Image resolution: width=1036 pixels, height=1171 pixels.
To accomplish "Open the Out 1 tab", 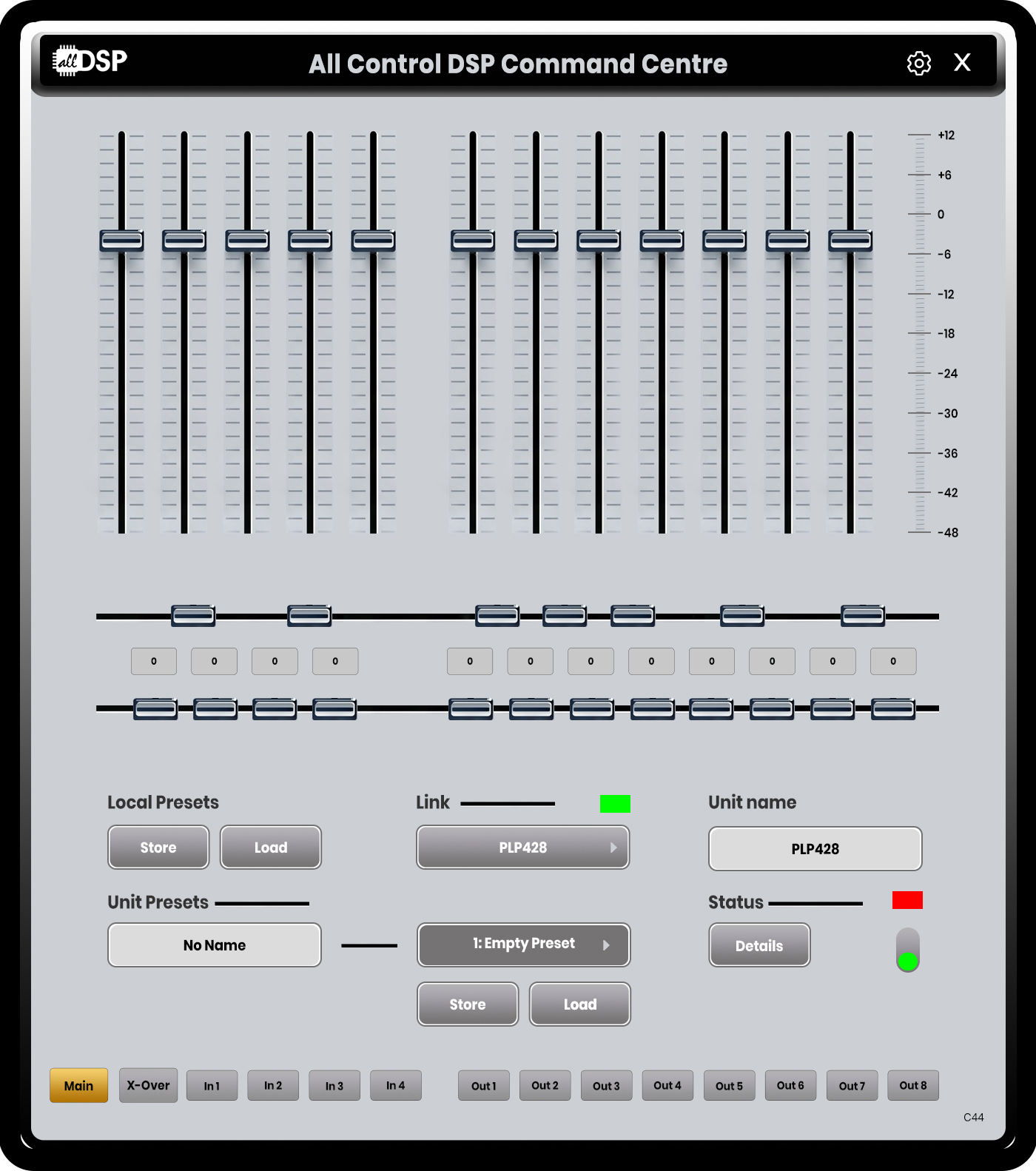I will coord(484,1086).
